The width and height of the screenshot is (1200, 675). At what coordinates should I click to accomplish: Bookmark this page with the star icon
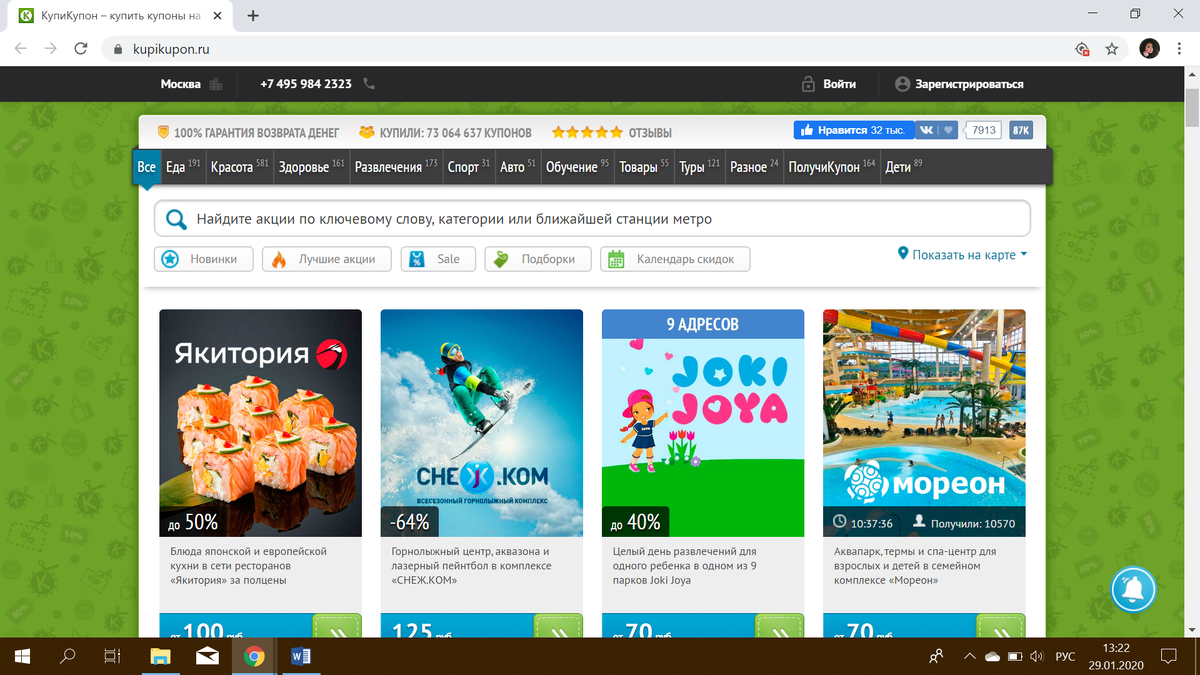[x=1111, y=48]
